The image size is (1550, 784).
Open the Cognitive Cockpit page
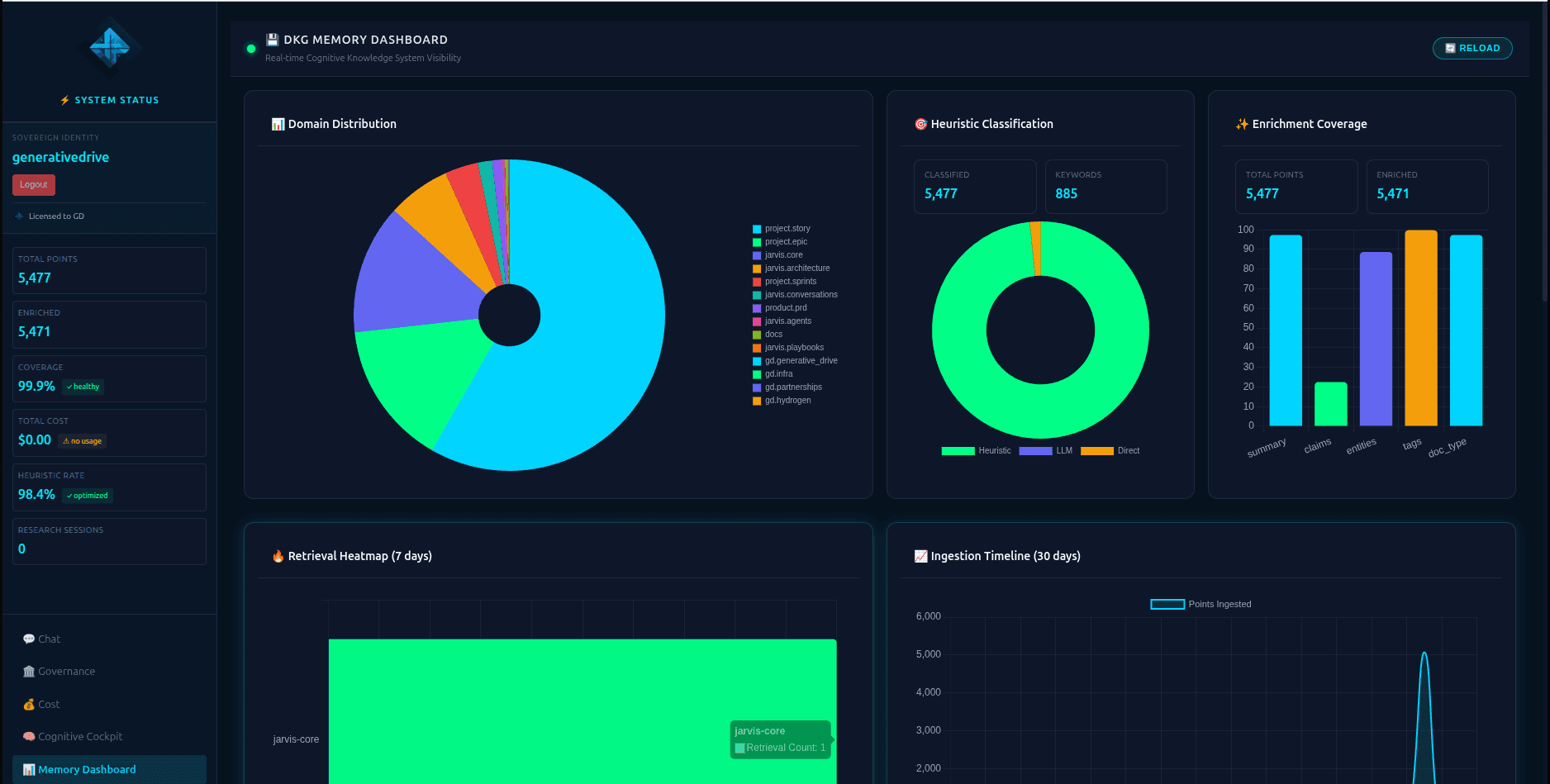[79, 737]
